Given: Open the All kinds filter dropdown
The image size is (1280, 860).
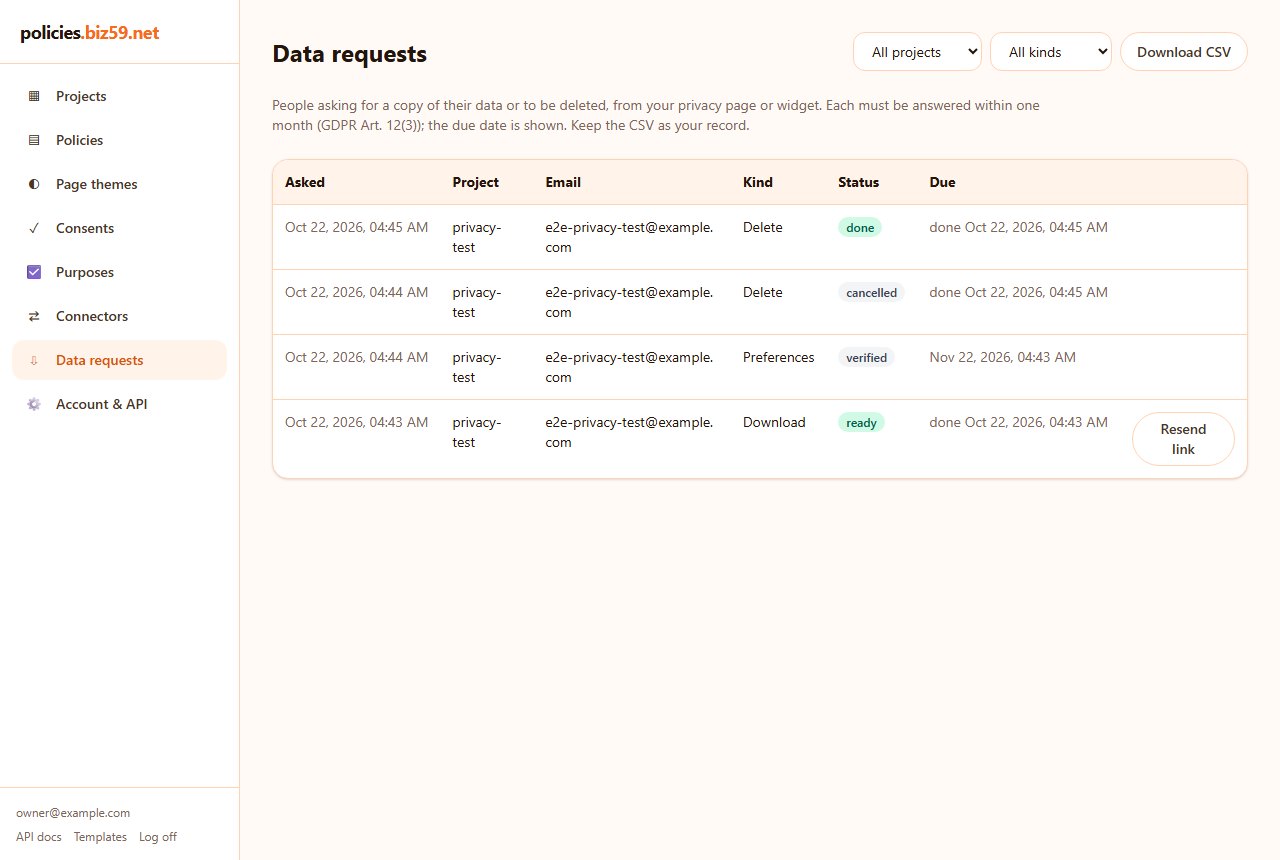Looking at the screenshot, I should click(1051, 52).
